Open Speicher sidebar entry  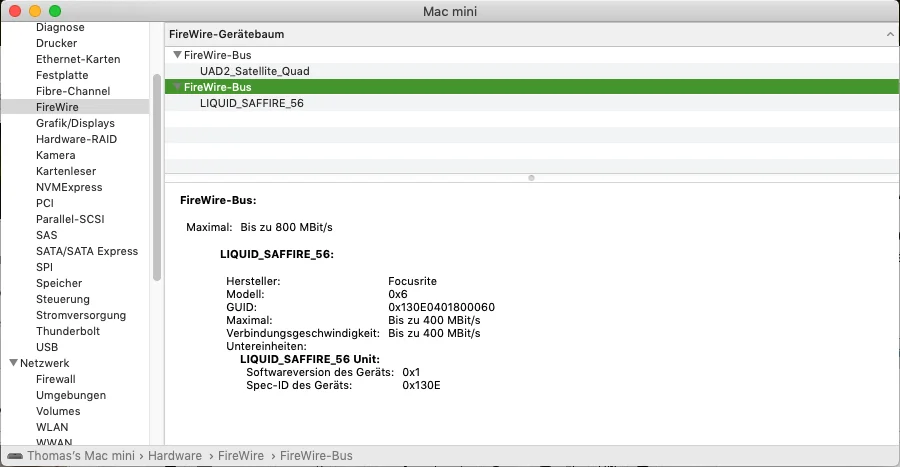coord(59,283)
